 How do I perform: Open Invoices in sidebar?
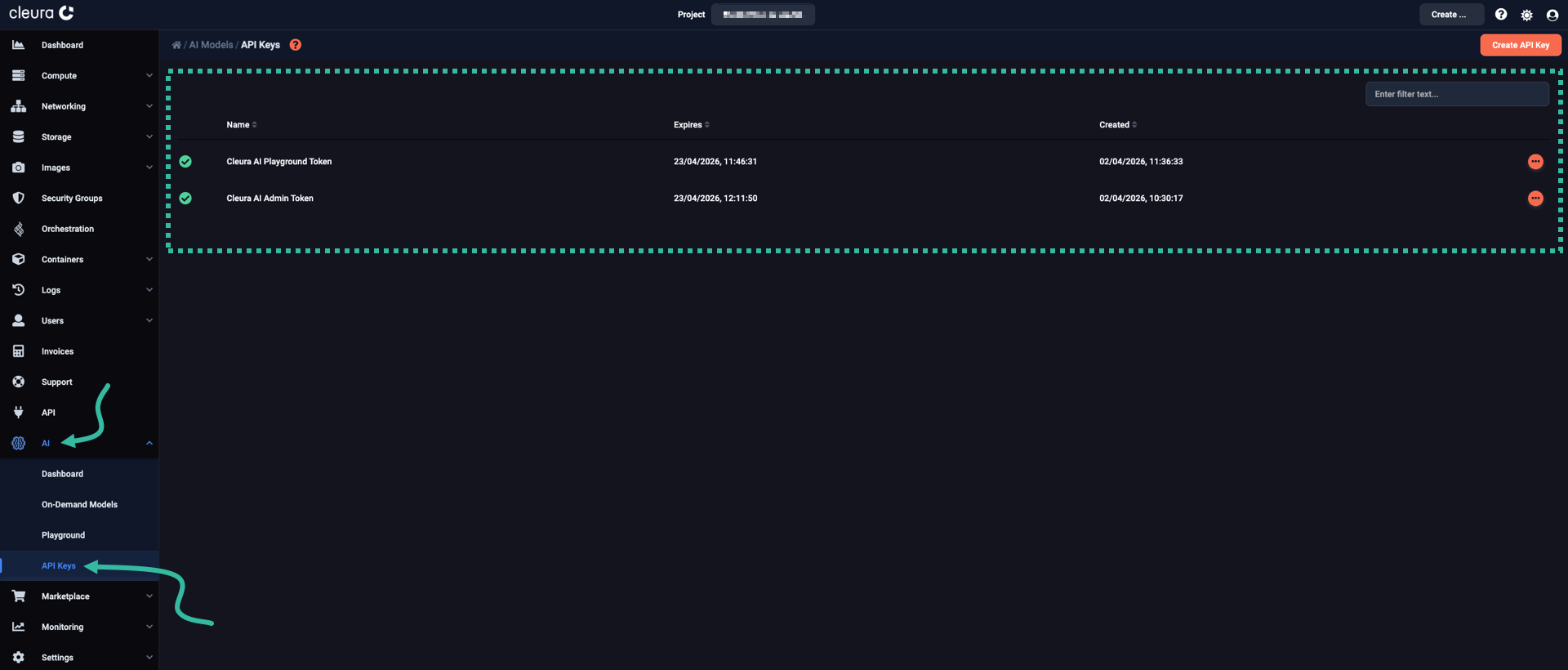point(79,351)
